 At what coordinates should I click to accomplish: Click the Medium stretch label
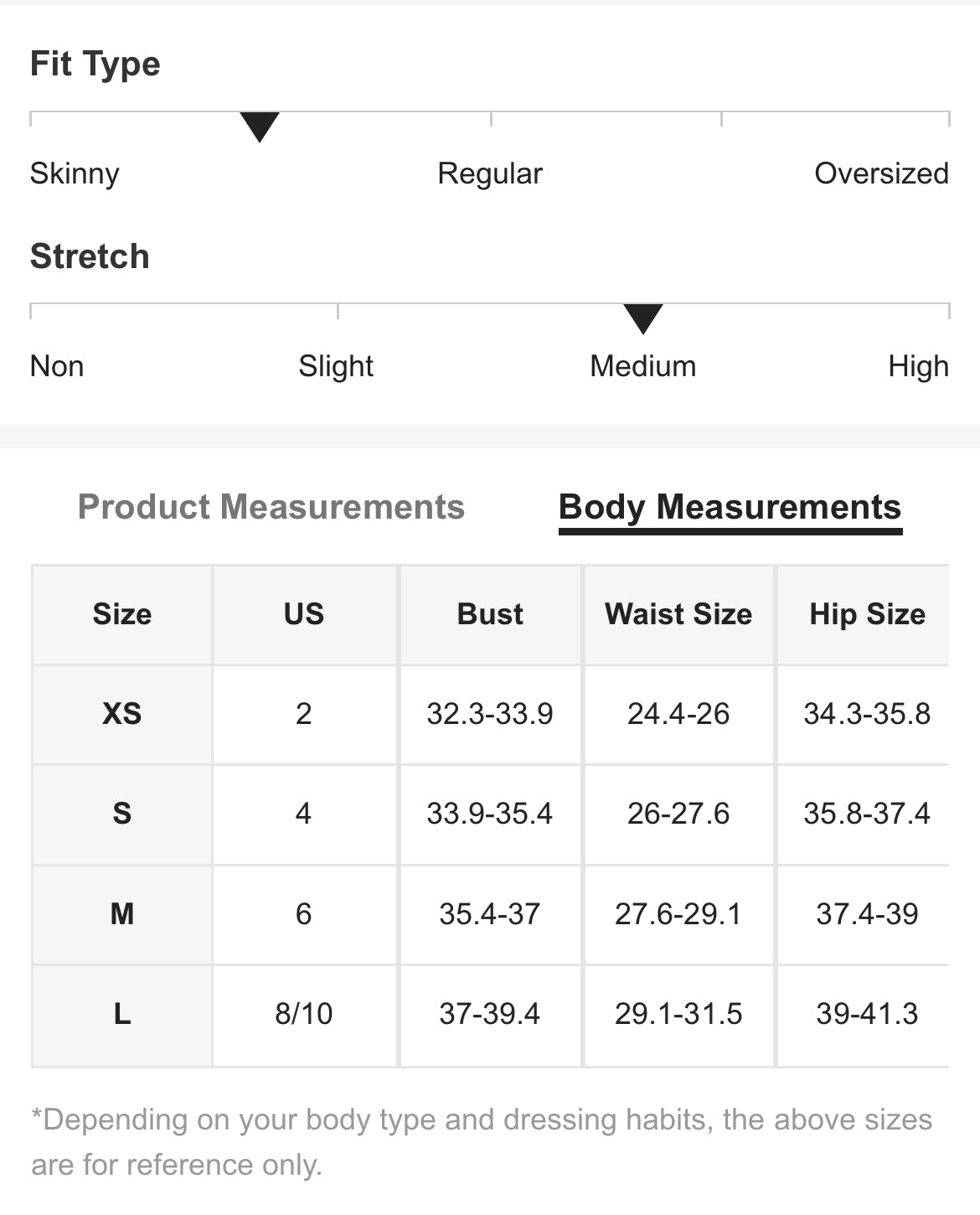(643, 366)
